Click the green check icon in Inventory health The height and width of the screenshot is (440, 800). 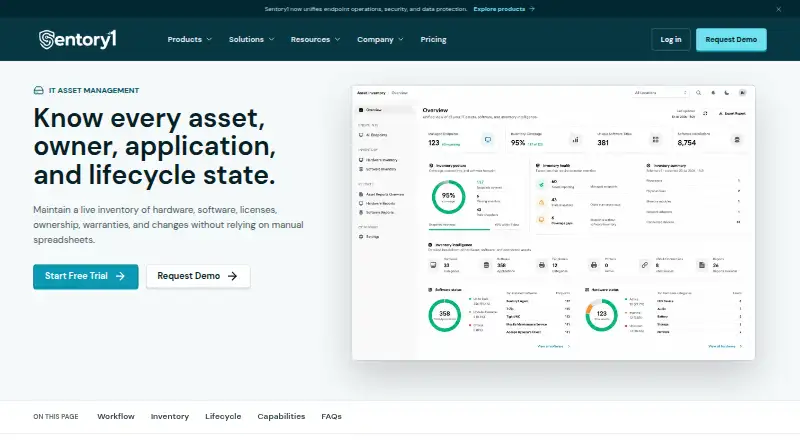point(541,185)
